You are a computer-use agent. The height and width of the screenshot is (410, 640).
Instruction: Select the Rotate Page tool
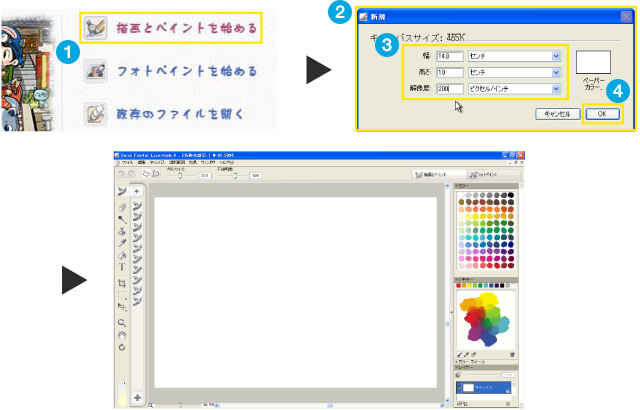[122, 347]
